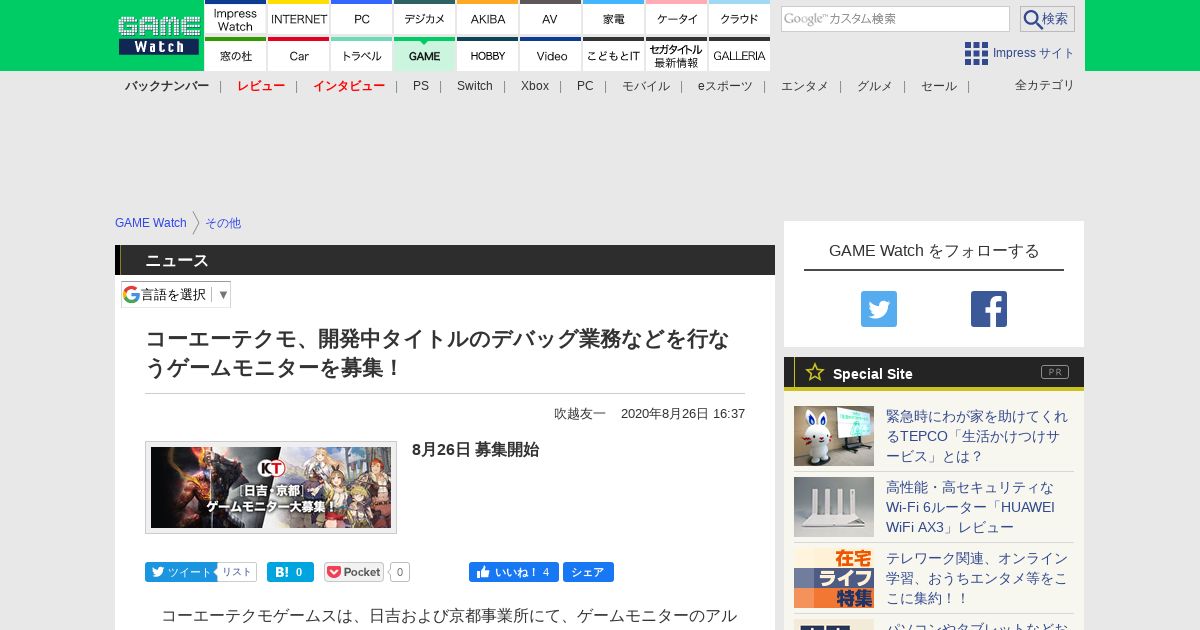Open the AKIBA tab

tap(488, 18)
